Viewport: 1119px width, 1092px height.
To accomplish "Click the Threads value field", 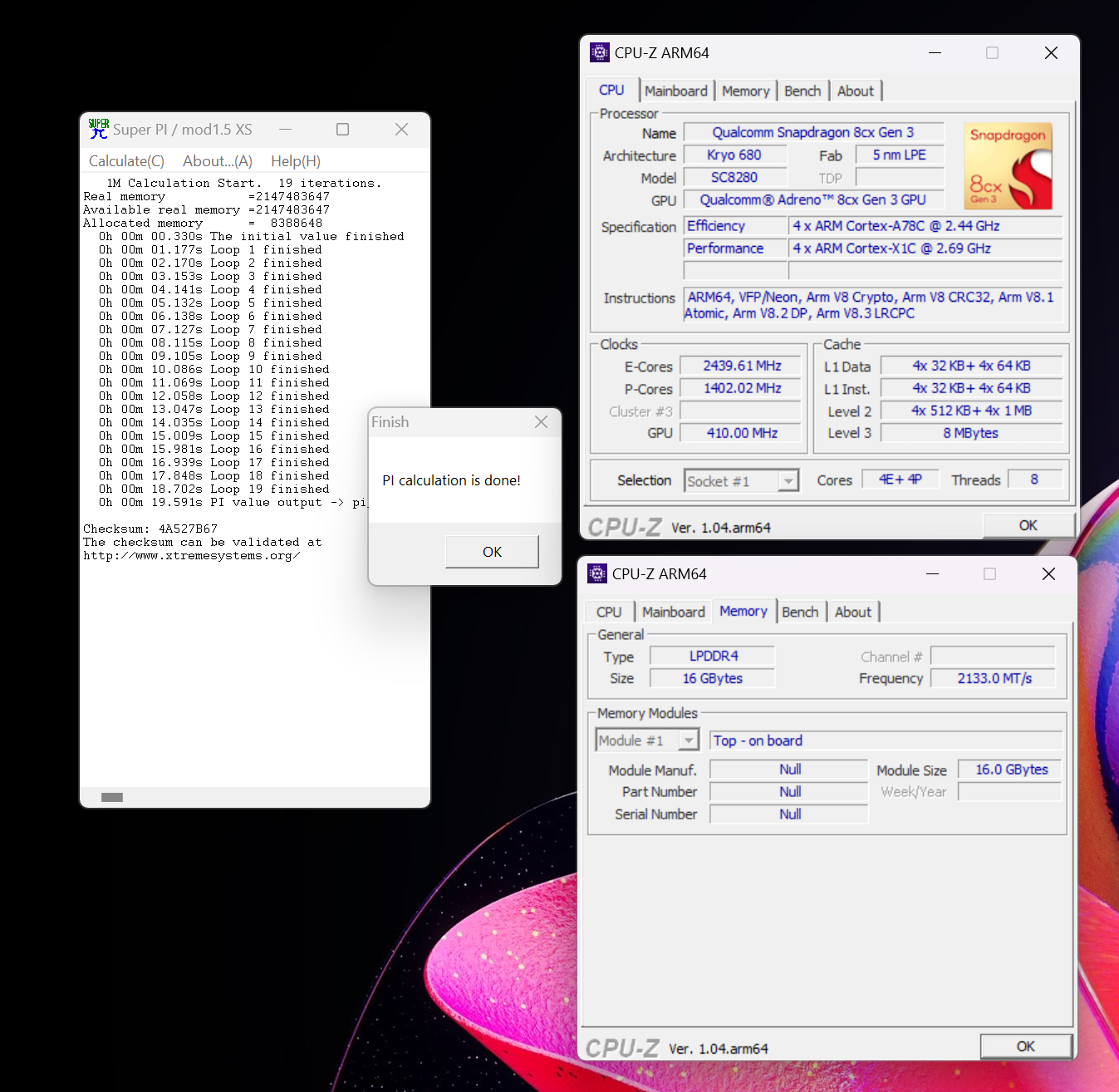I will 1035,480.
